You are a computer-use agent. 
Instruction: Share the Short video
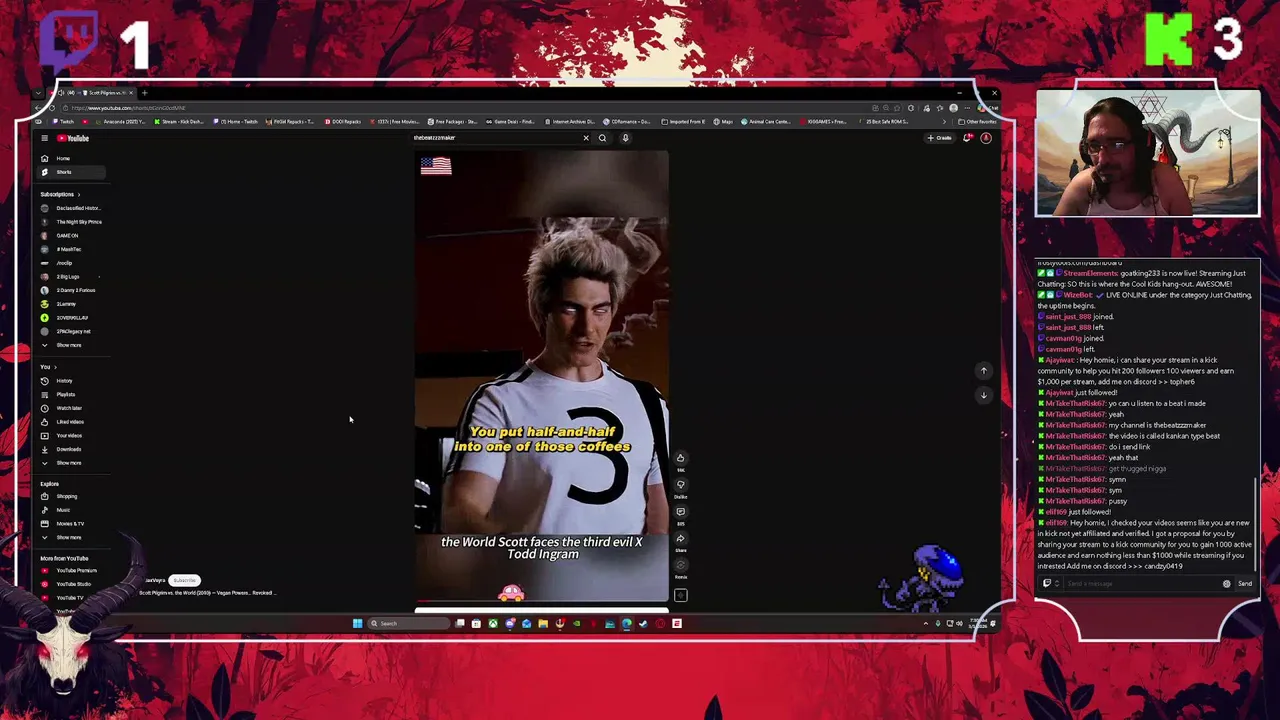coord(680,539)
